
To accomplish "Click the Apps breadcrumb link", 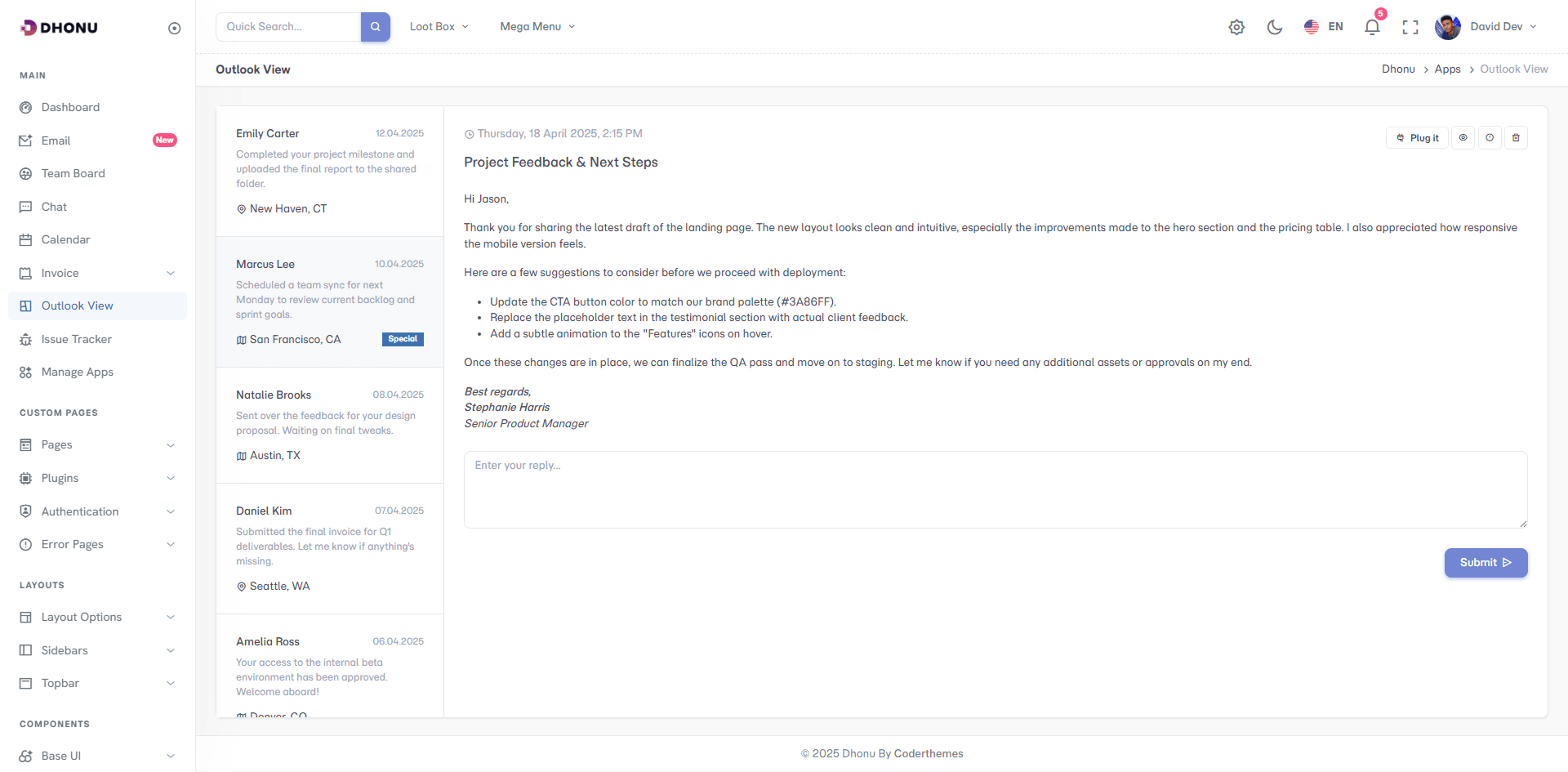I will pyautogui.click(x=1447, y=69).
